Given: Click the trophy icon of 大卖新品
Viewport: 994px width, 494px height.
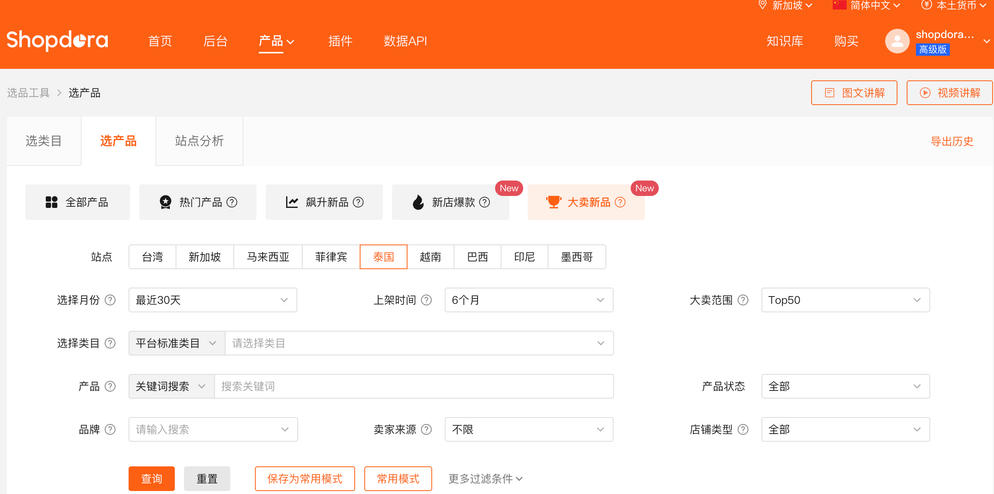Looking at the screenshot, I should [553, 202].
